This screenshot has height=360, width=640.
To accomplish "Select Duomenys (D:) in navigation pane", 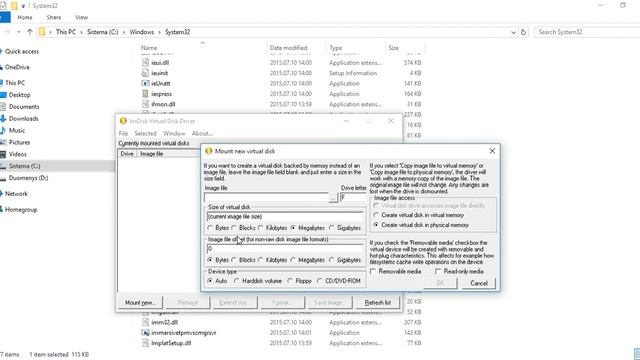I will click(x=28, y=178).
